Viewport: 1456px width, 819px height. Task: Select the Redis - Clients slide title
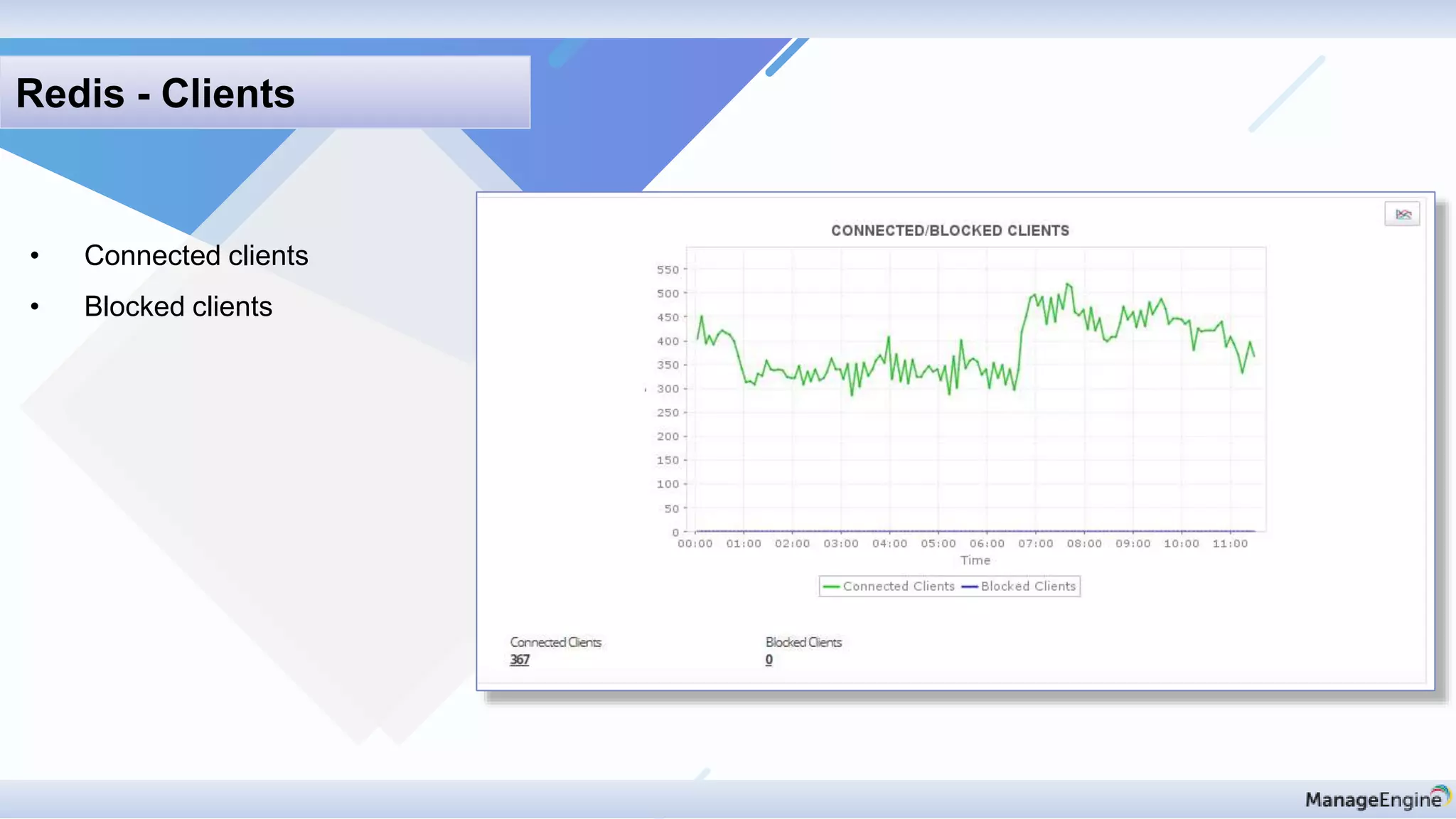pyautogui.click(x=155, y=93)
